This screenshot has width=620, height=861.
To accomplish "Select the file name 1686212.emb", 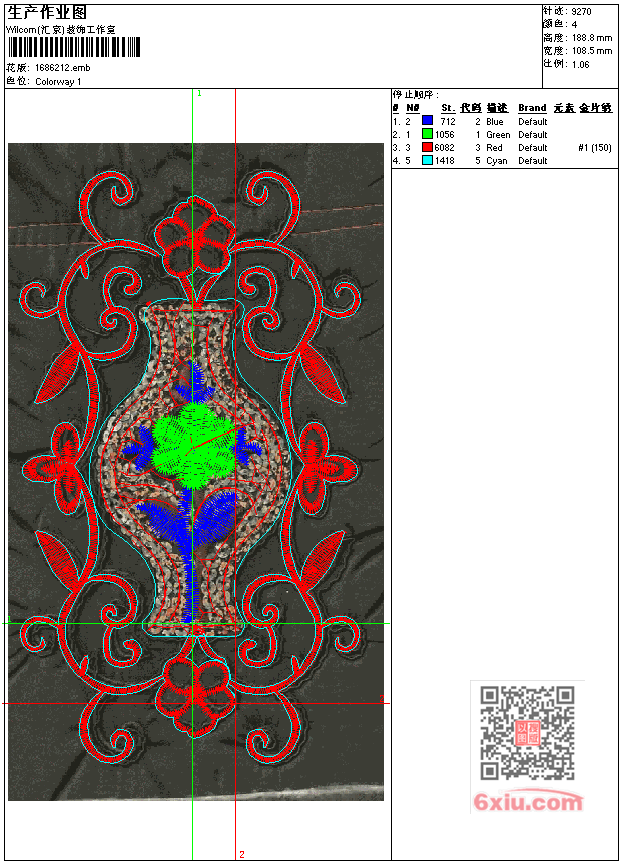I will click(62, 68).
